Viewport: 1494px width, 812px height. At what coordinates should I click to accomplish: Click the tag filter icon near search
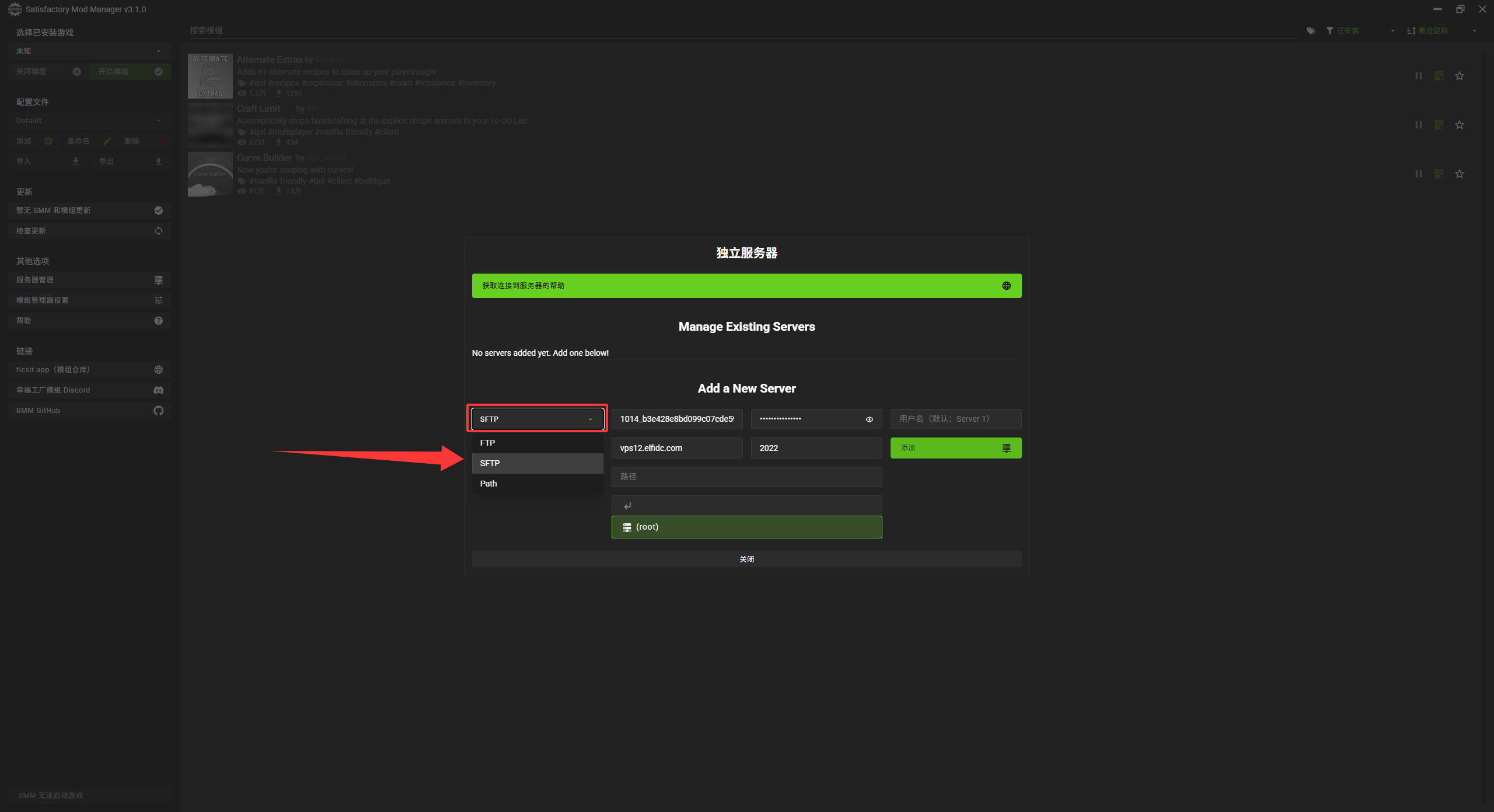pos(1311,31)
